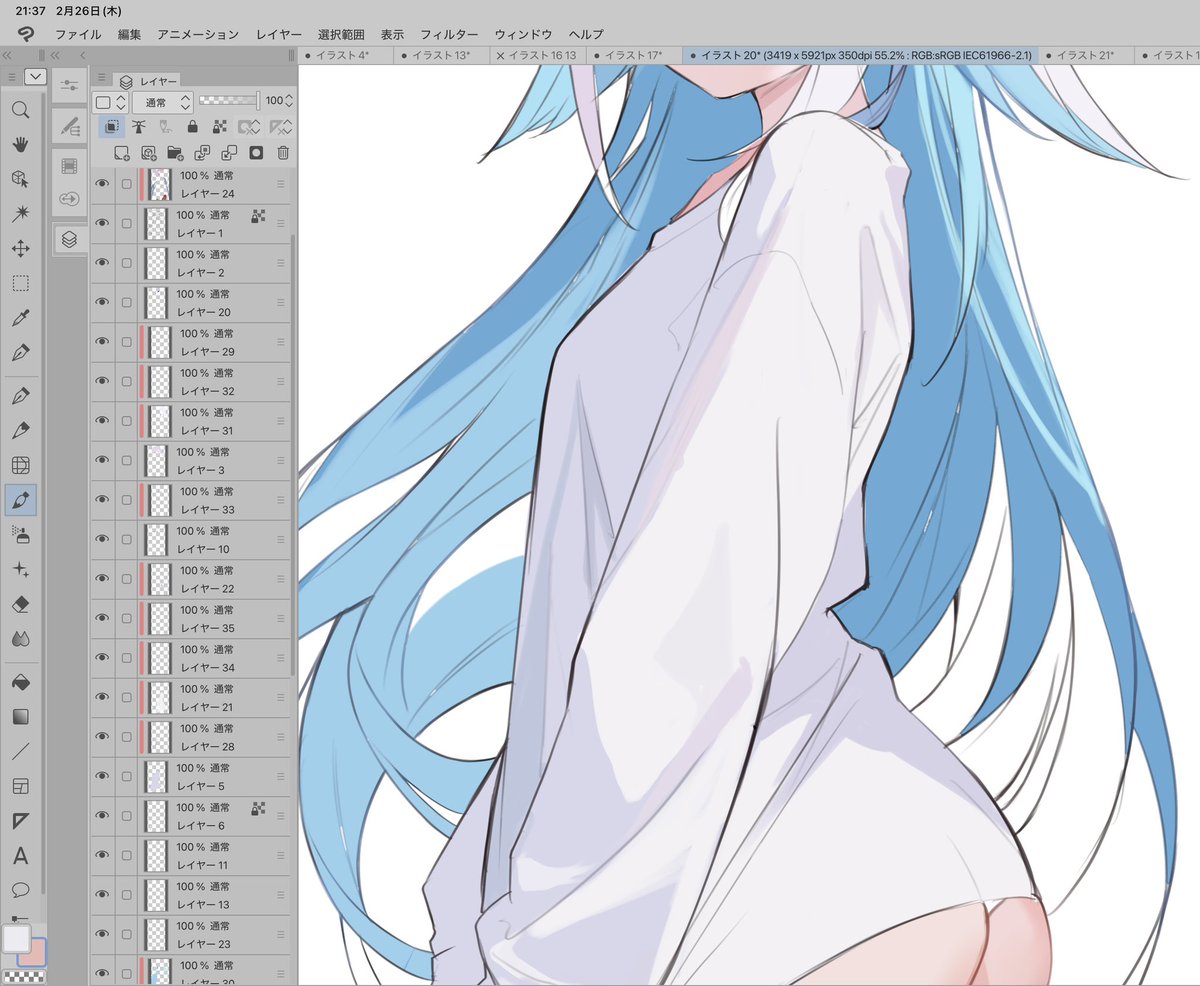Hide the レイヤー 24 layer
The height and width of the screenshot is (986, 1200).
101,184
